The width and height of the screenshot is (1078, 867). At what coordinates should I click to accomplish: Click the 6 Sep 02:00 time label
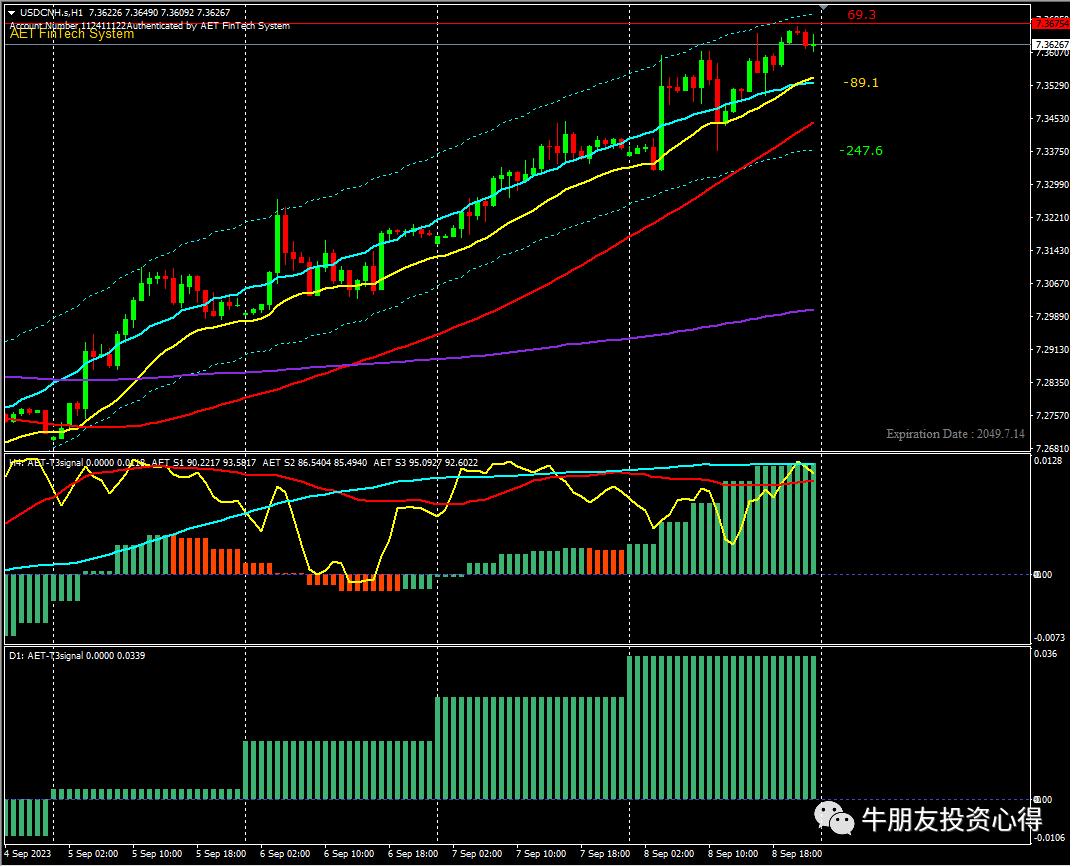(285, 854)
